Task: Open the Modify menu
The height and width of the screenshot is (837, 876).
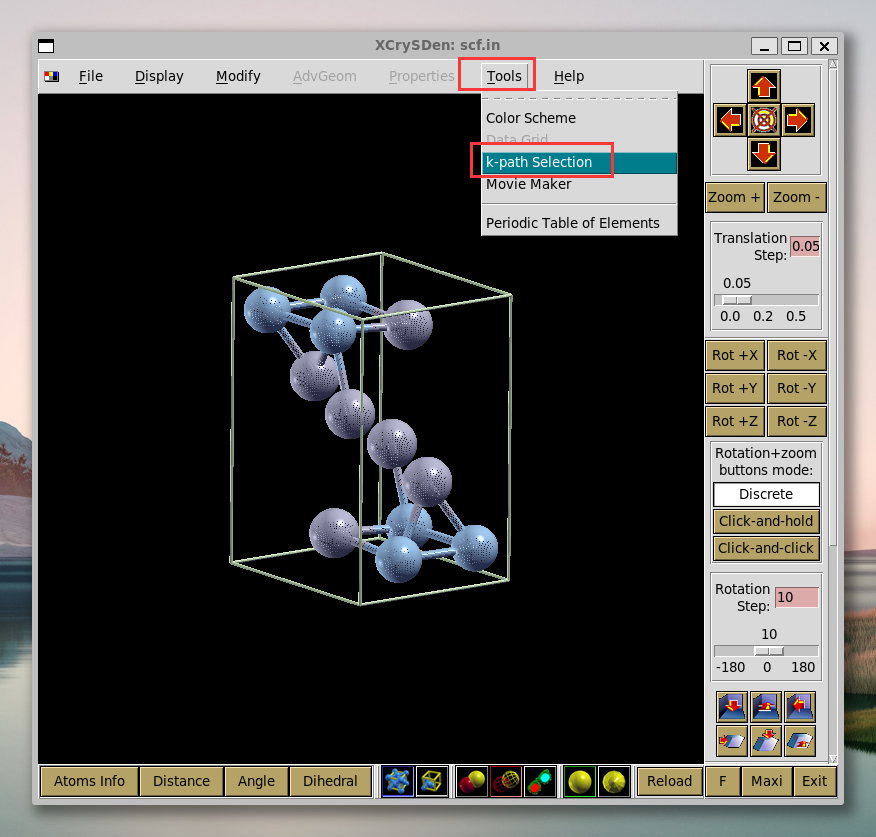Action: (238, 76)
